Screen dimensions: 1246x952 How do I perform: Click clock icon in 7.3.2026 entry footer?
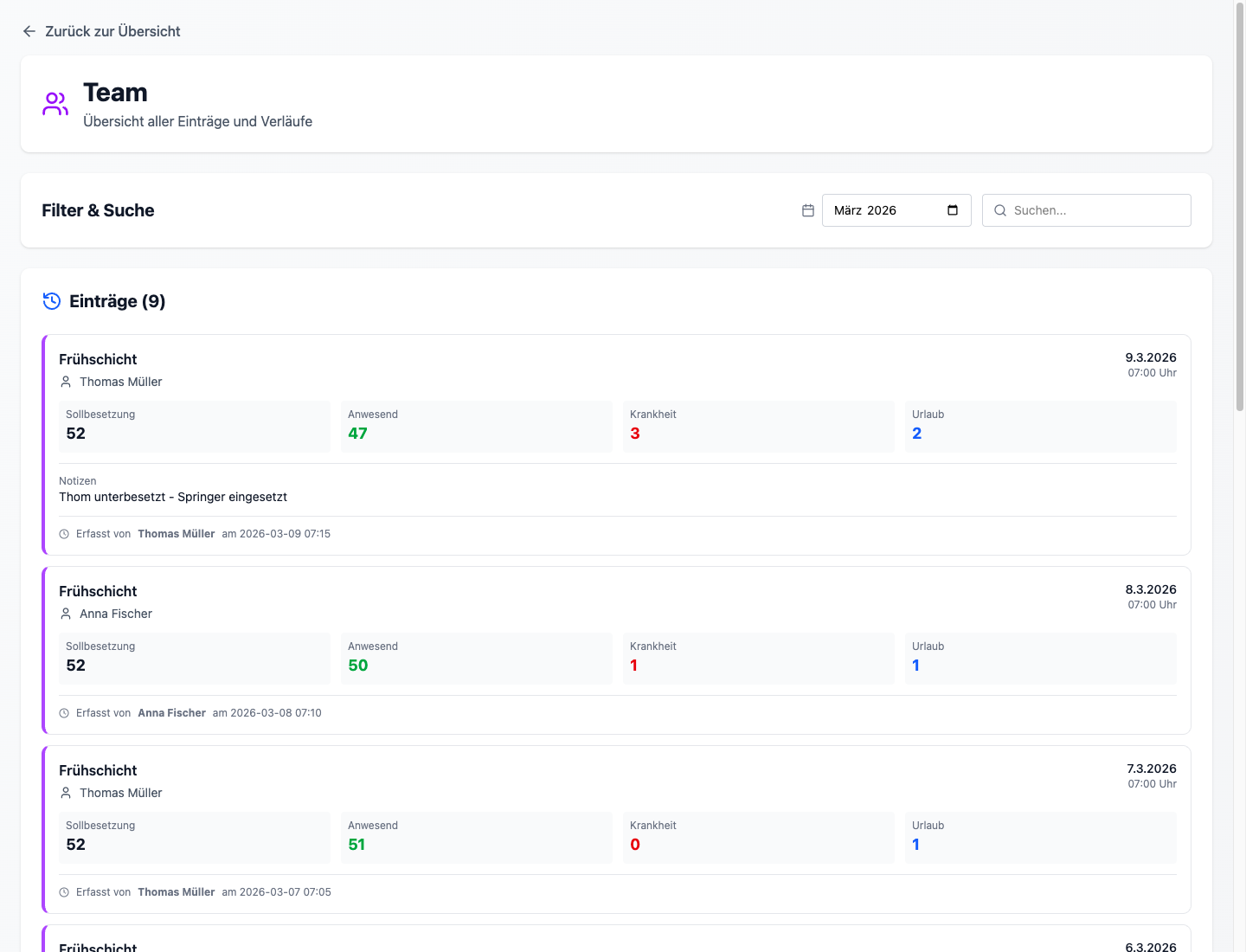[64, 892]
